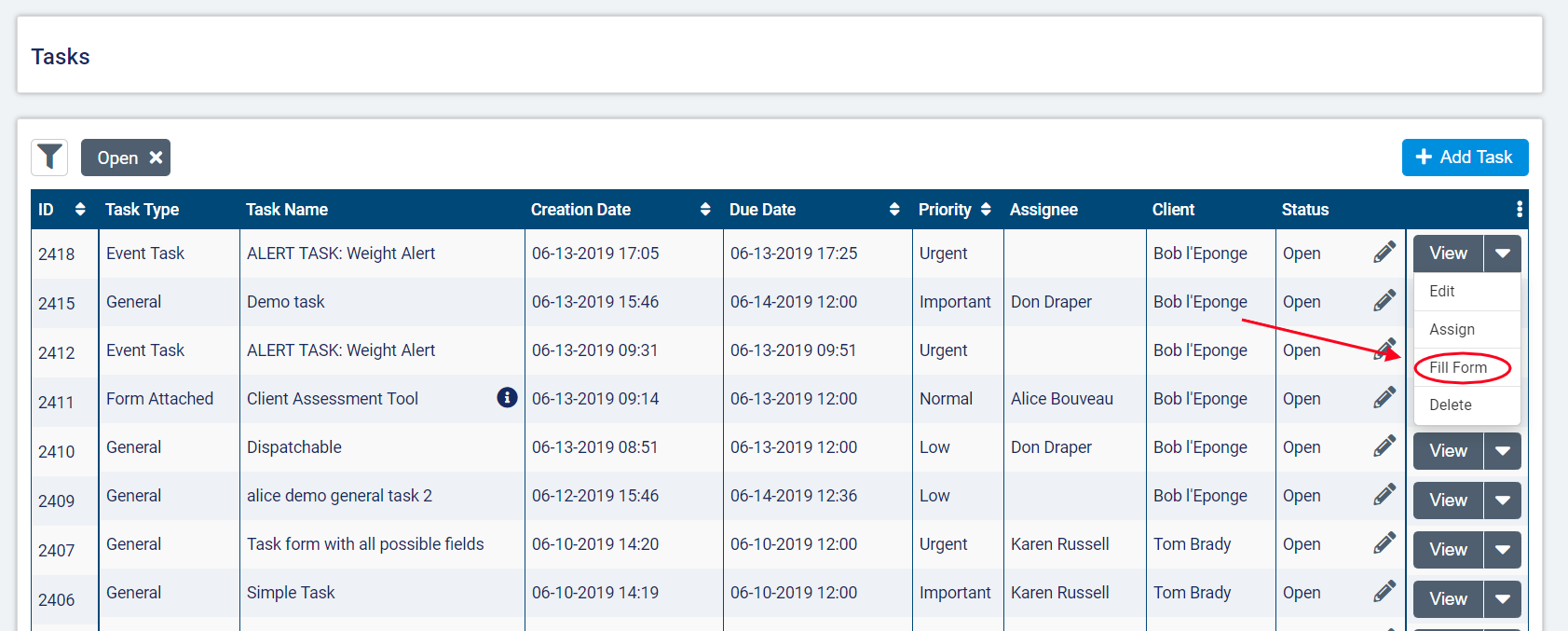Click pencil icon for Simple Task row
This screenshot has width=1568, height=631.
click(x=1384, y=592)
